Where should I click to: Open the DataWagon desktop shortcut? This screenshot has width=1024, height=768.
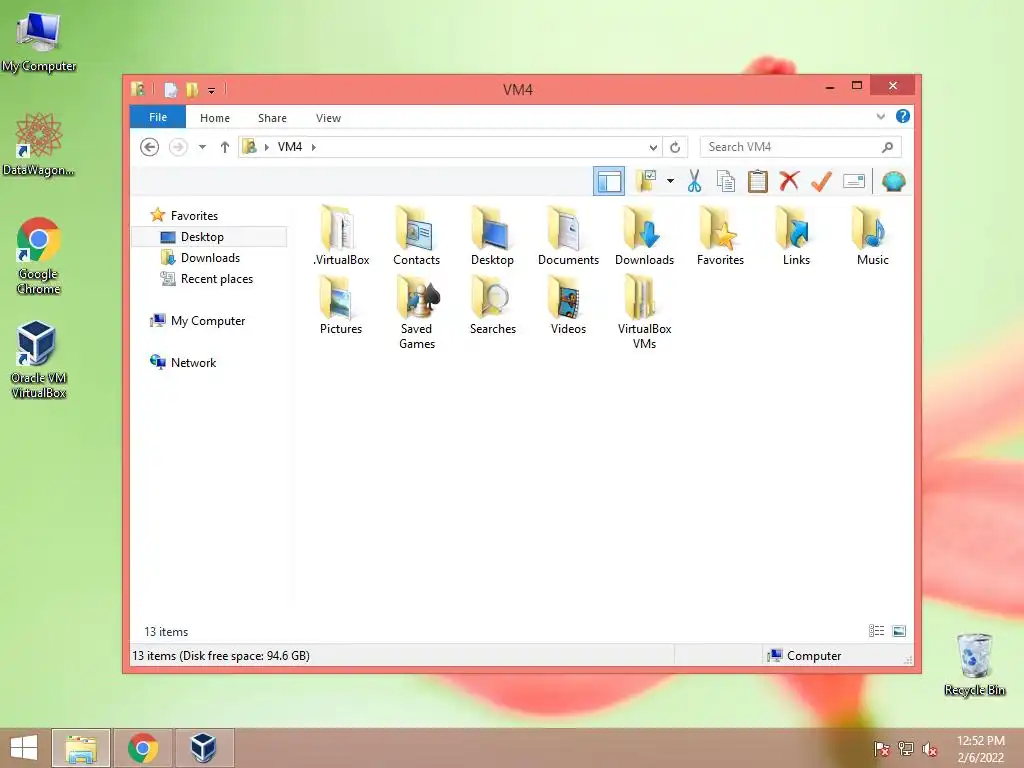coord(39,144)
